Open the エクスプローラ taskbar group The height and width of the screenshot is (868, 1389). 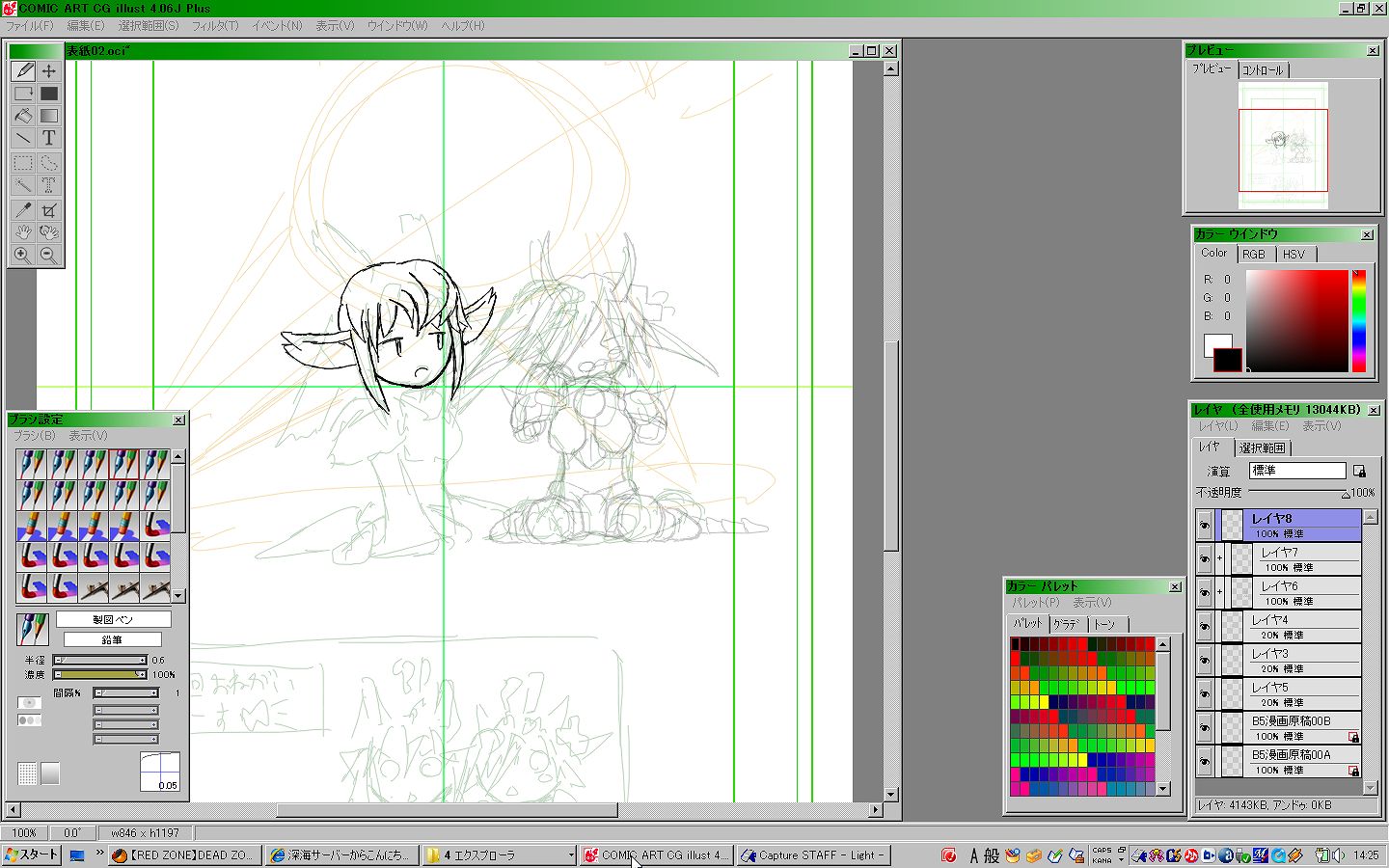(x=500, y=854)
